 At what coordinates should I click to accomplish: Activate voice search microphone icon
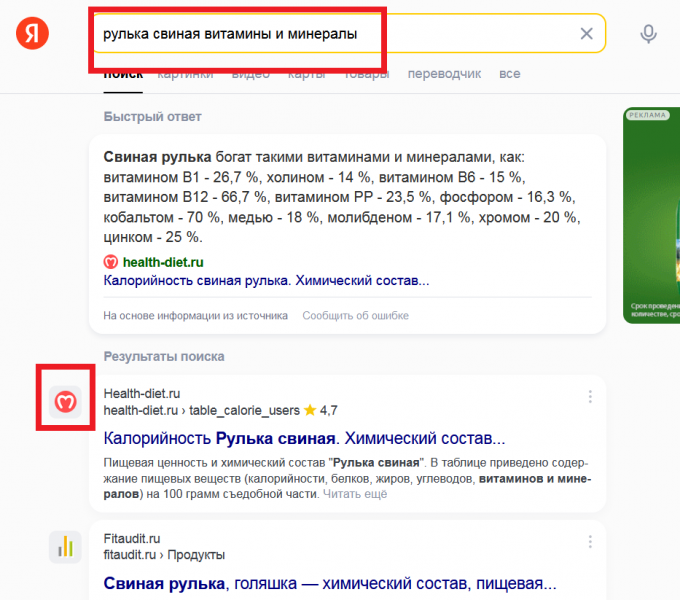pos(649,34)
